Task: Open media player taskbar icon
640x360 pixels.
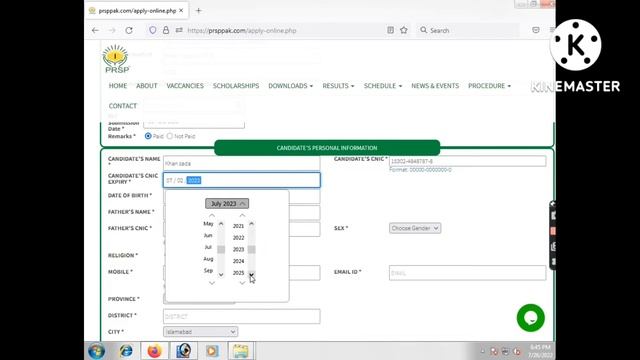Action: pyautogui.click(x=212, y=351)
